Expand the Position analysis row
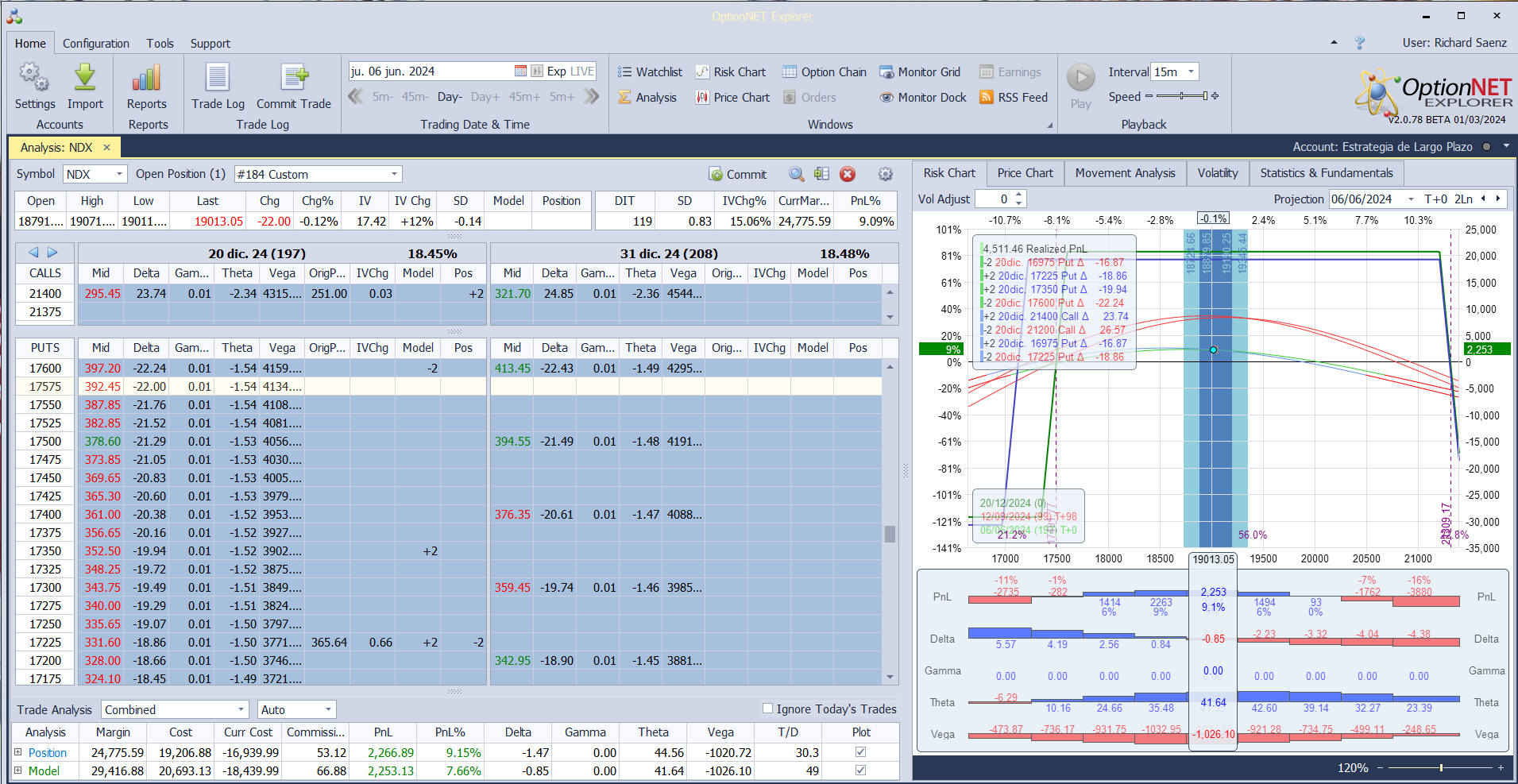 18,751
